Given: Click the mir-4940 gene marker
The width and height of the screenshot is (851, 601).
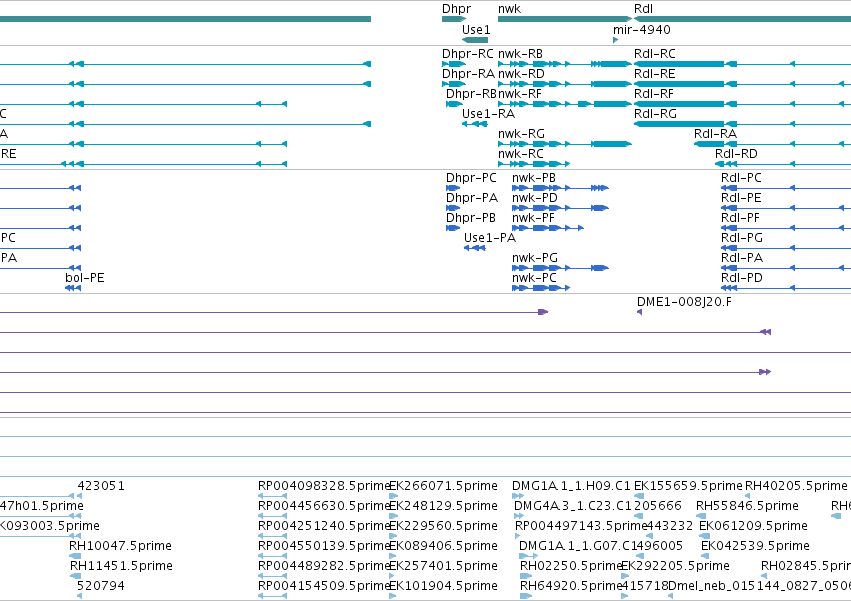Looking at the screenshot, I should [x=615, y=40].
